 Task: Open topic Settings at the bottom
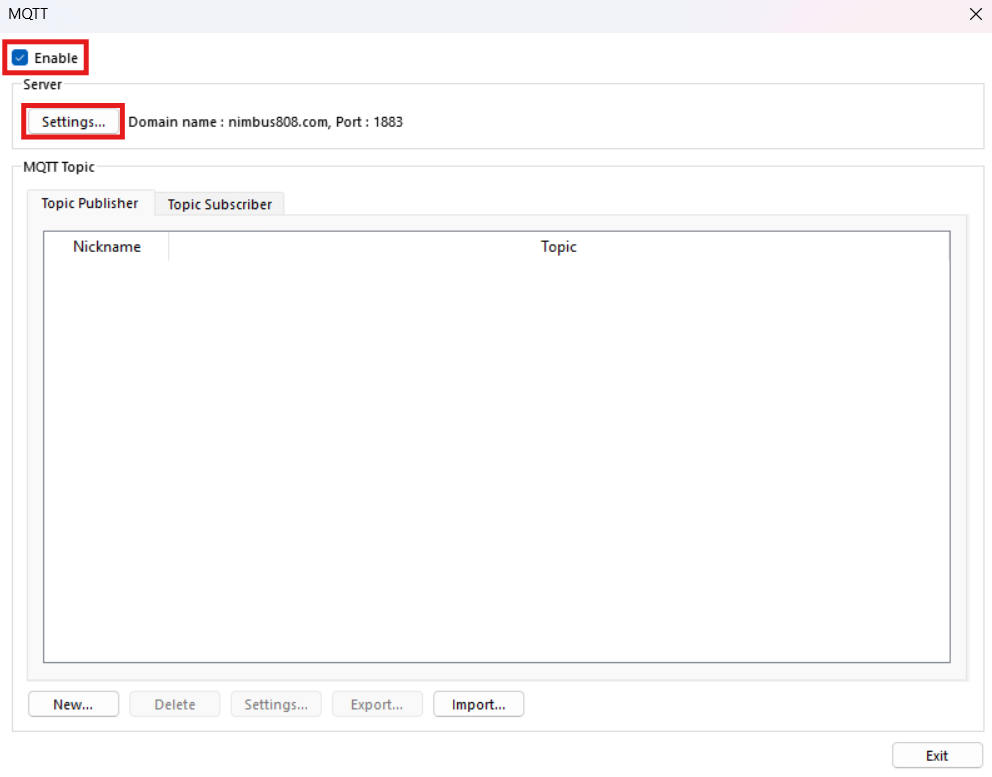coord(276,704)
